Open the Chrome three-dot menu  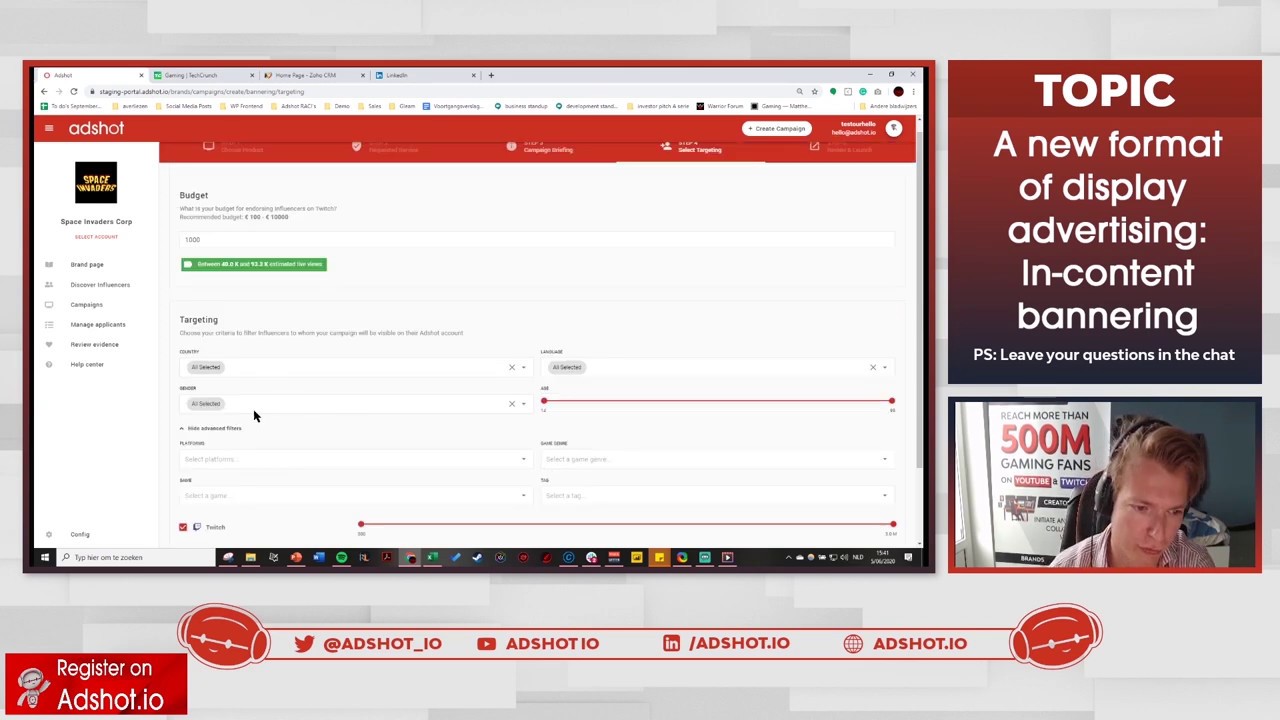[x=913, y=91]
